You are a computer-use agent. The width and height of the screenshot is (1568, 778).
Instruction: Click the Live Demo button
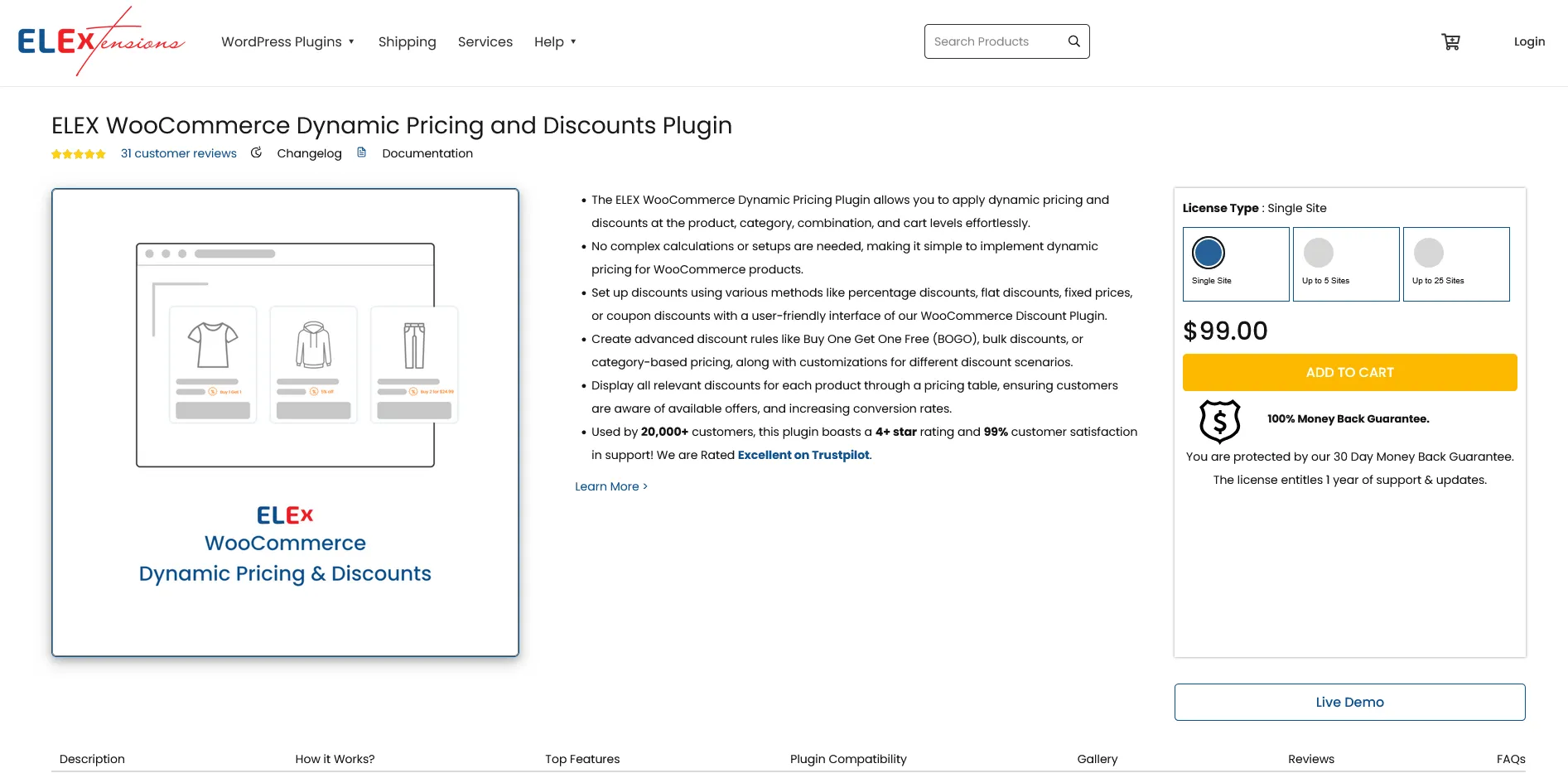1350,702
